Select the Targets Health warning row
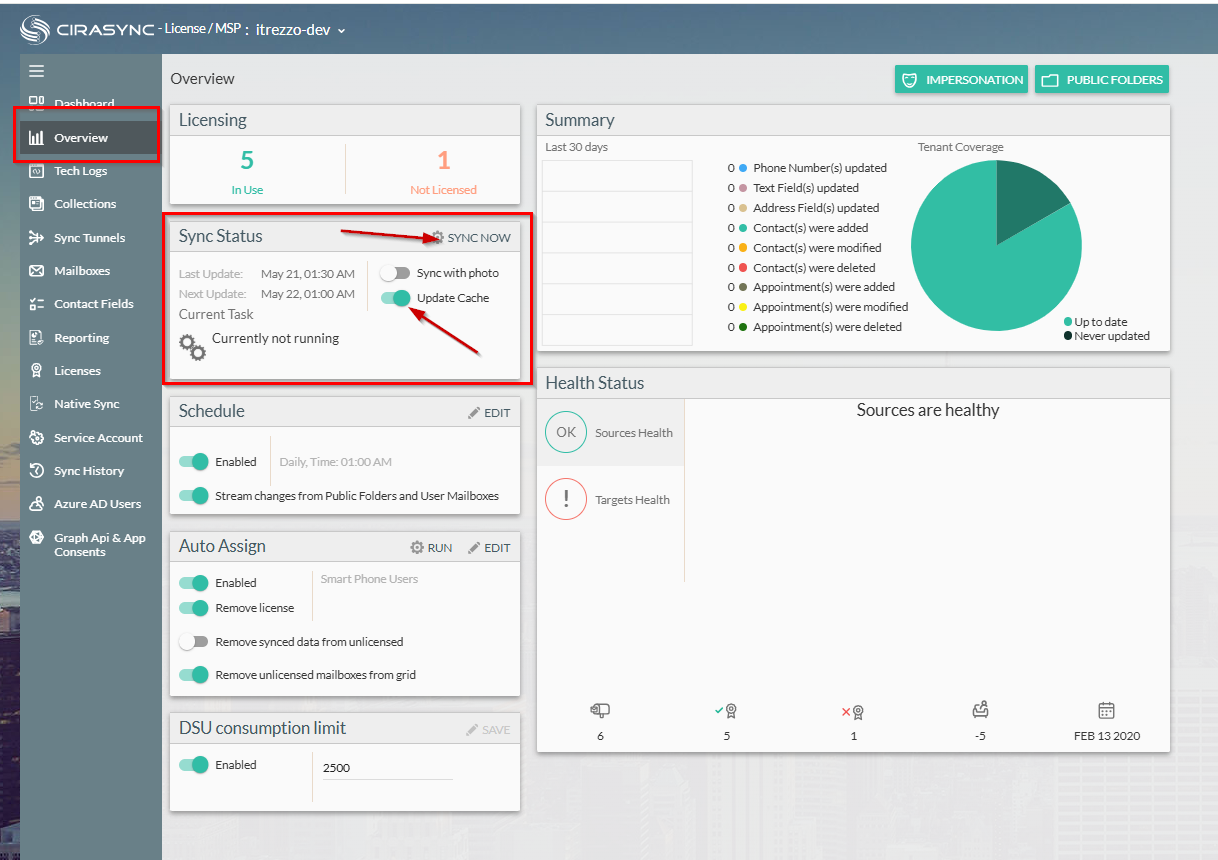 (611, 500)
